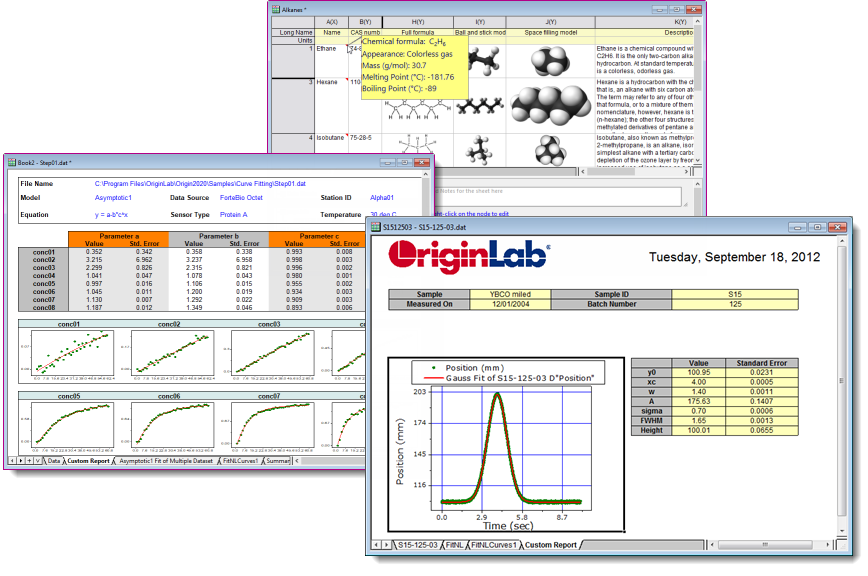Click the S1512503 horizontal scrollbar thumb
This screenshot has width=868, height=576.
pyautogui.click(x=766, y=545)
